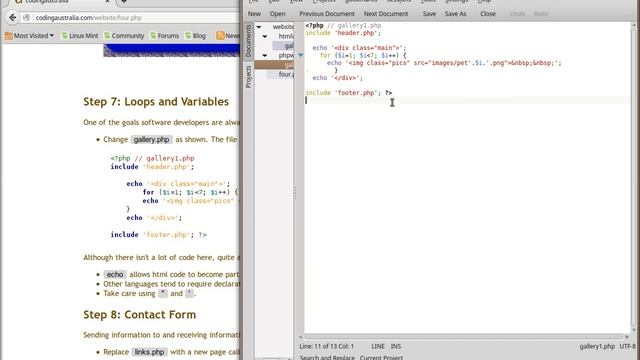Click the gallery.php label in browser
This screenshot has height=360, width=640.
point(151,140)
